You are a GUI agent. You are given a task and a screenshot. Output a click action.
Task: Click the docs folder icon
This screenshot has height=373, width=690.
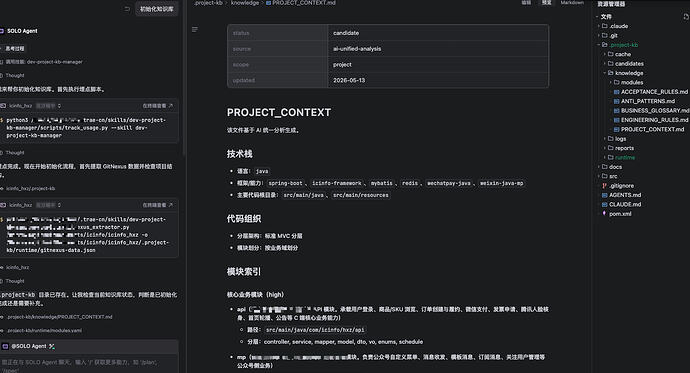point(605,167)
